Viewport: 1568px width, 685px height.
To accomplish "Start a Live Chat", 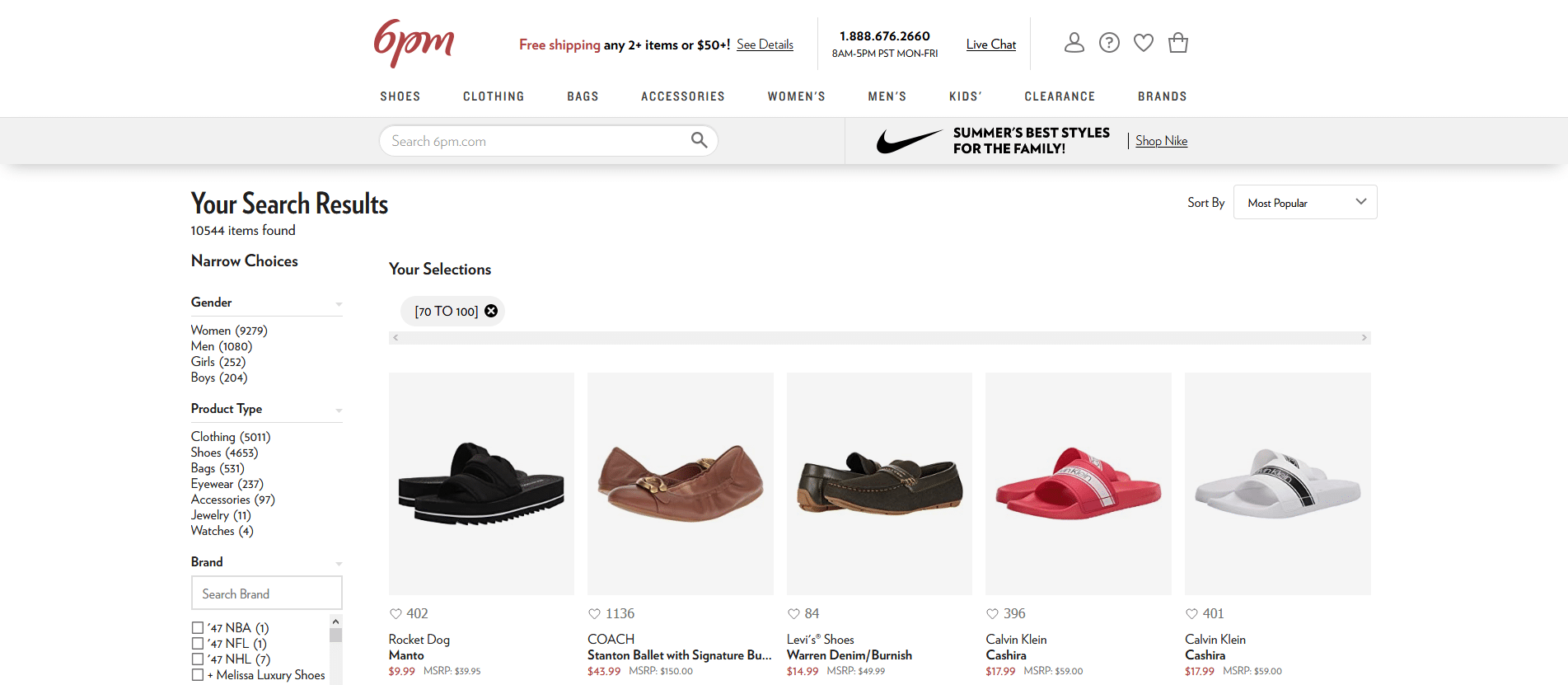I will click(991, 45).
